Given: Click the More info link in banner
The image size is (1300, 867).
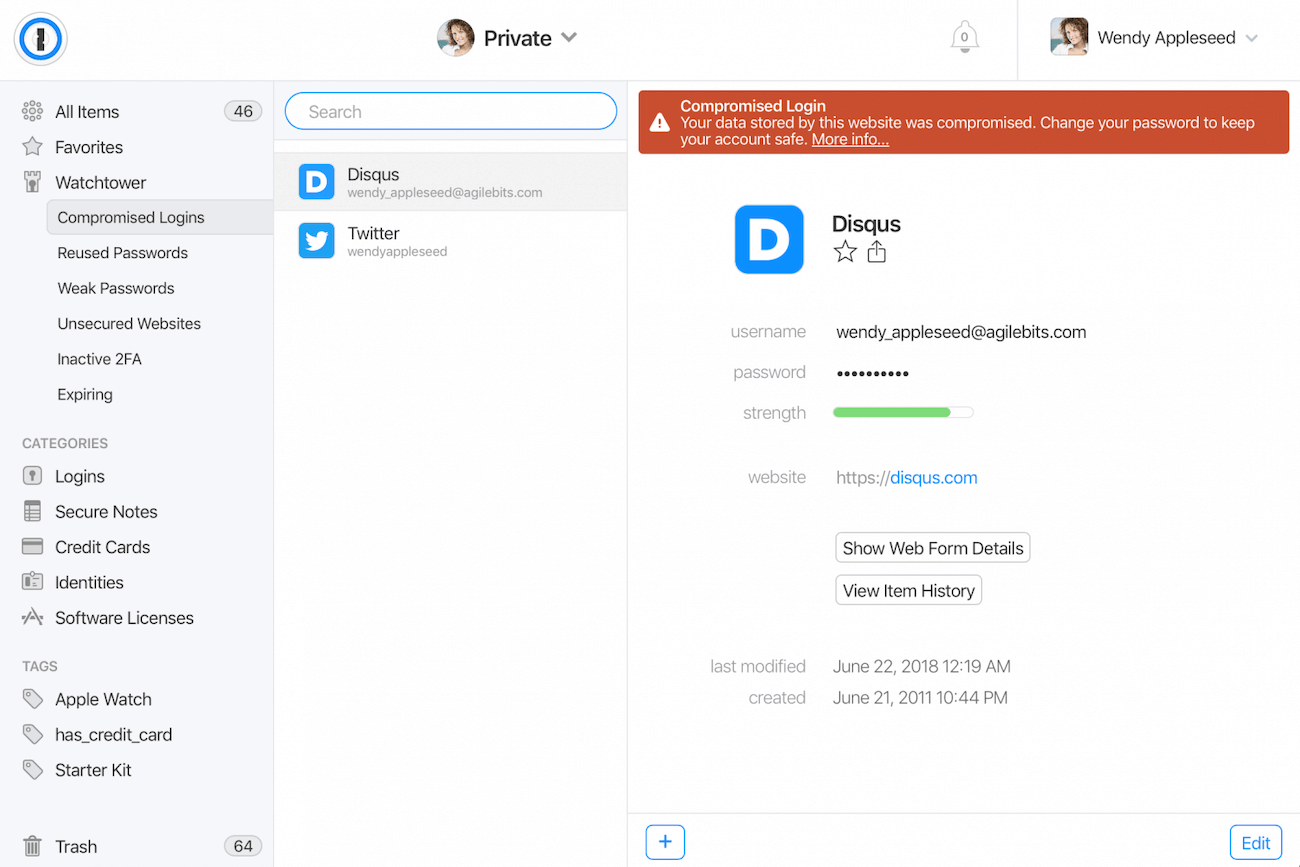Looking at the screenshot, I should pyautogui.click(x=850, y=139).
